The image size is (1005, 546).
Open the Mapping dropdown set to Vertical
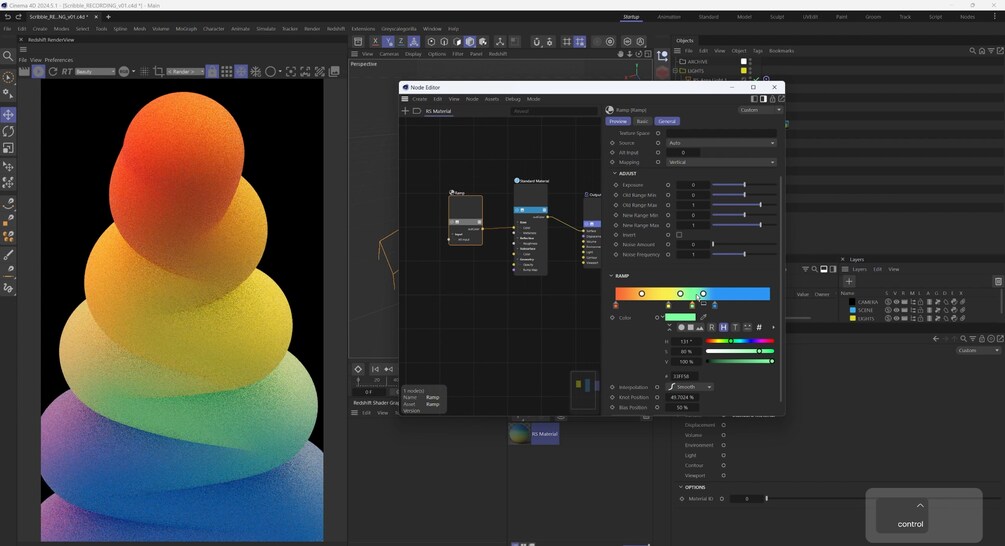tap(721, 162)
